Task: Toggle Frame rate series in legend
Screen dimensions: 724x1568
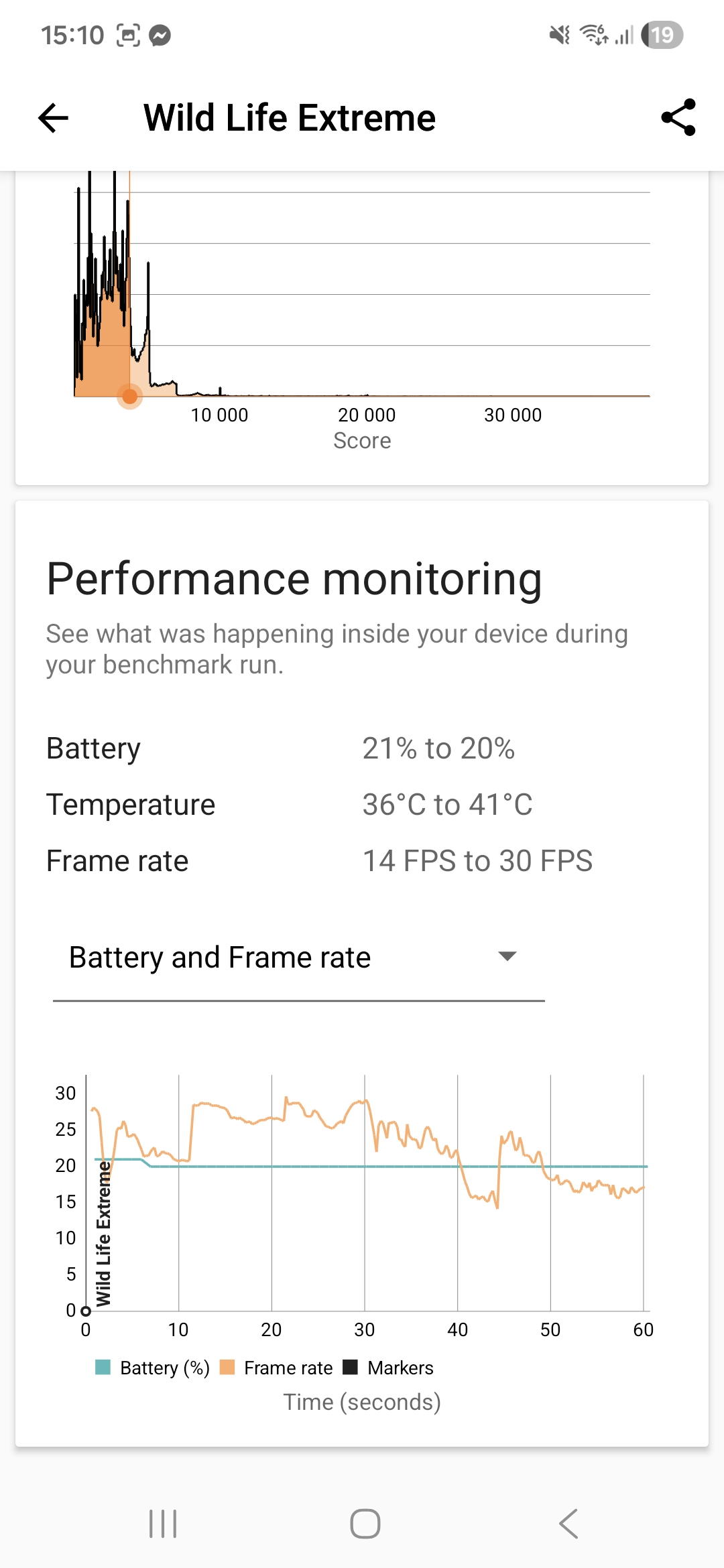Action: (x=276, y=1368)
